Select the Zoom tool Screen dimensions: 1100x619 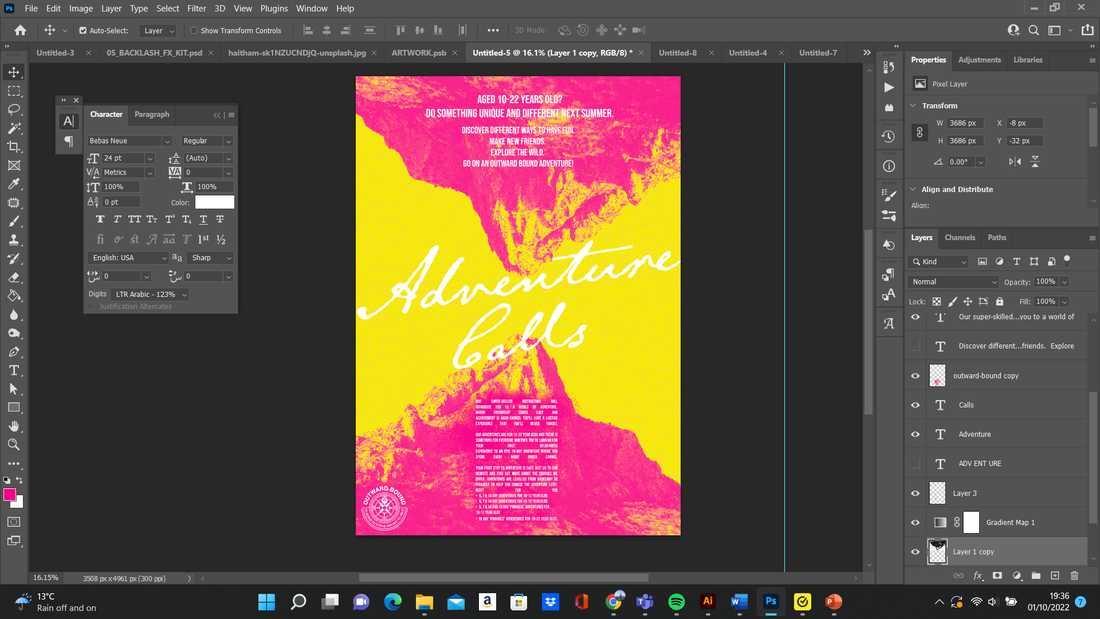click(14, 445)
